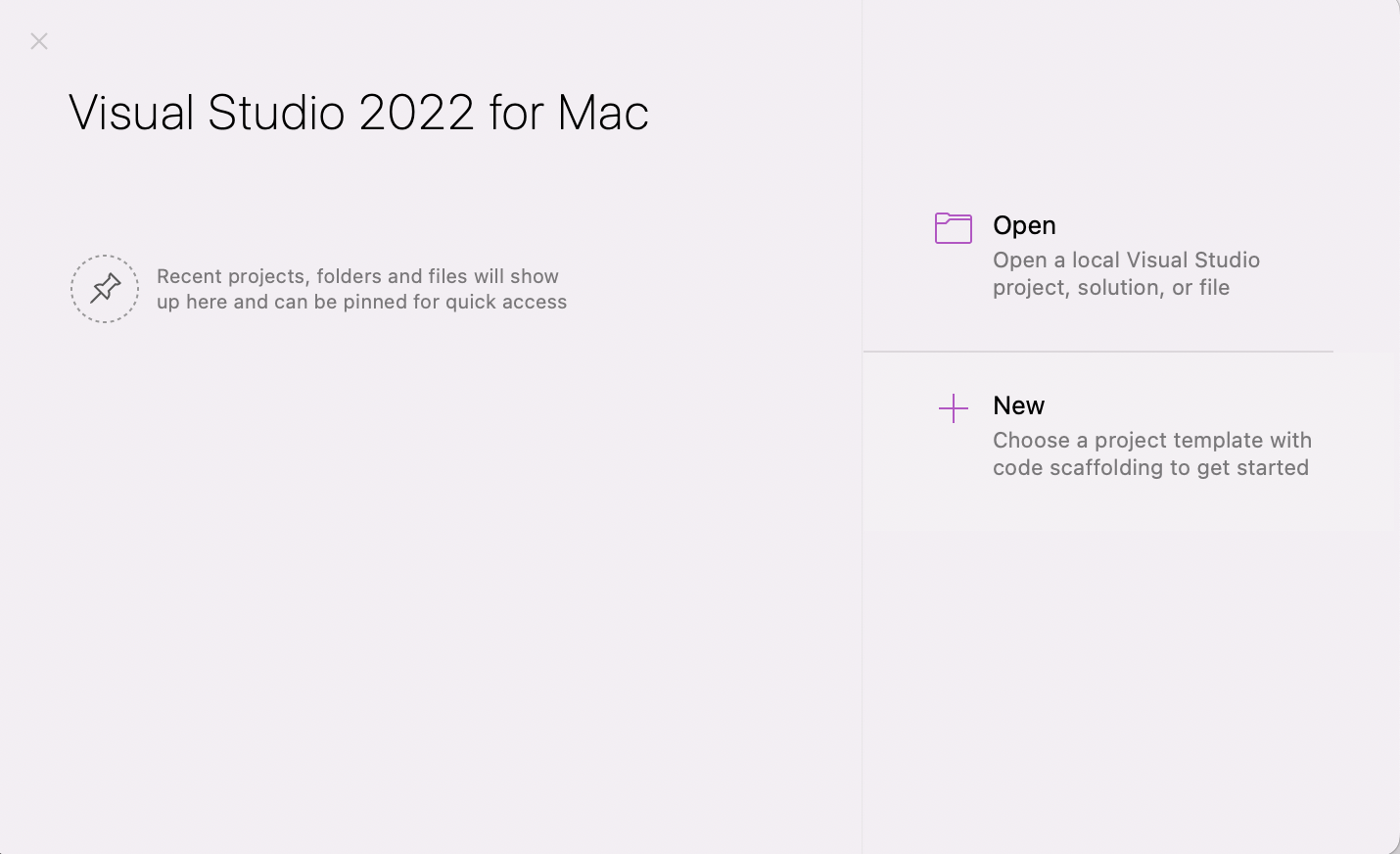
Task: Click the purple plus icon beside New
Action: click(953, 408)
